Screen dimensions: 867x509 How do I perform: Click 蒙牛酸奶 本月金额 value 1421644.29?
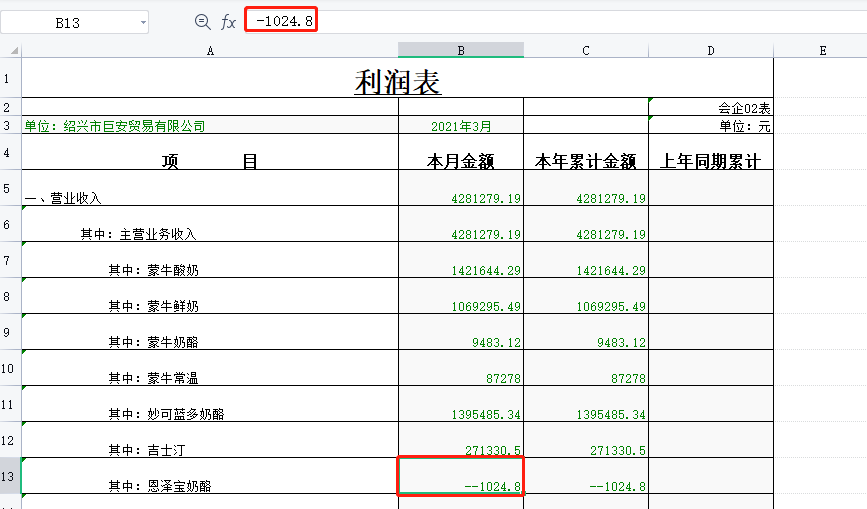[461, 260]
